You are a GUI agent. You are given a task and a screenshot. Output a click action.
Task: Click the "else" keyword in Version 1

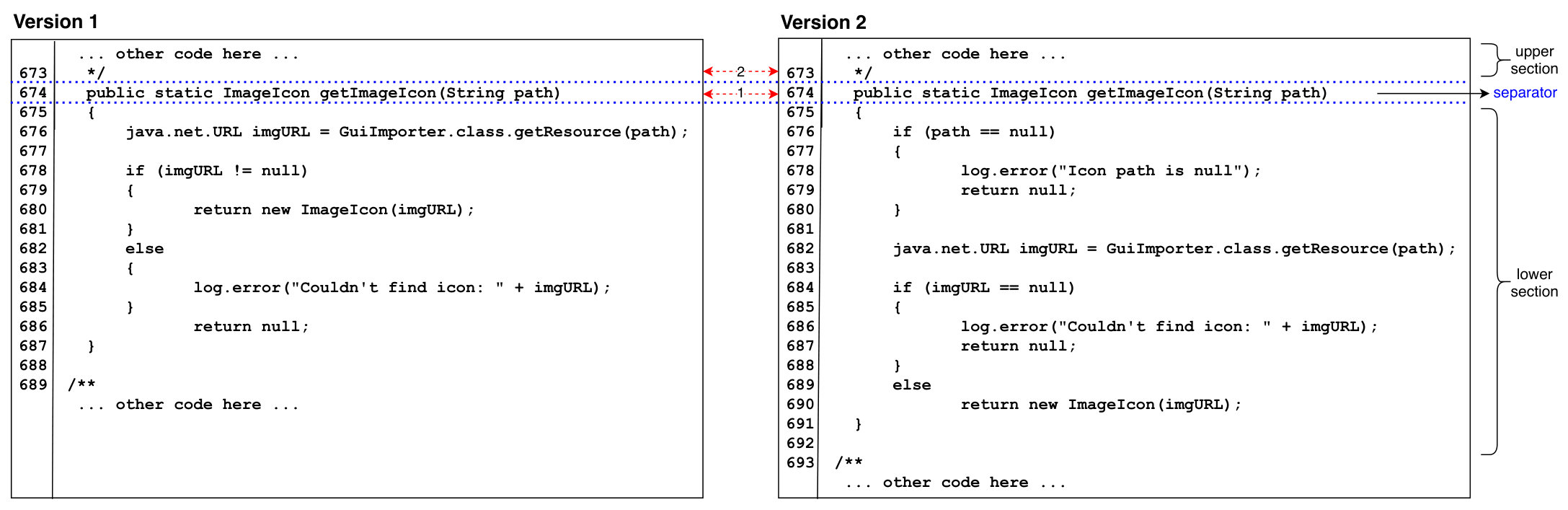click(x=145, y=249)
